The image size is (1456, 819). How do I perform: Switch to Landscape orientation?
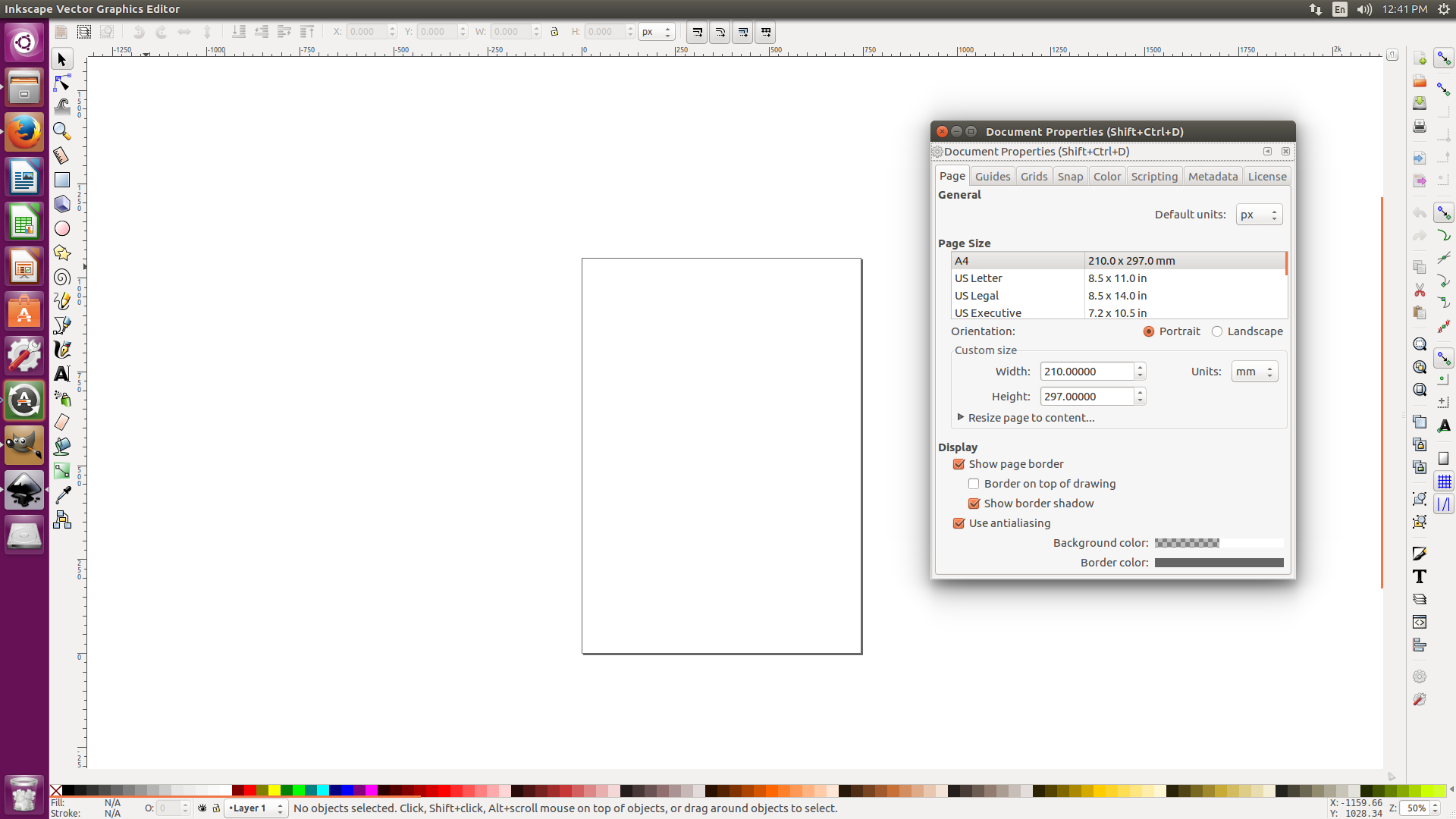click(x=1216, y=331)
